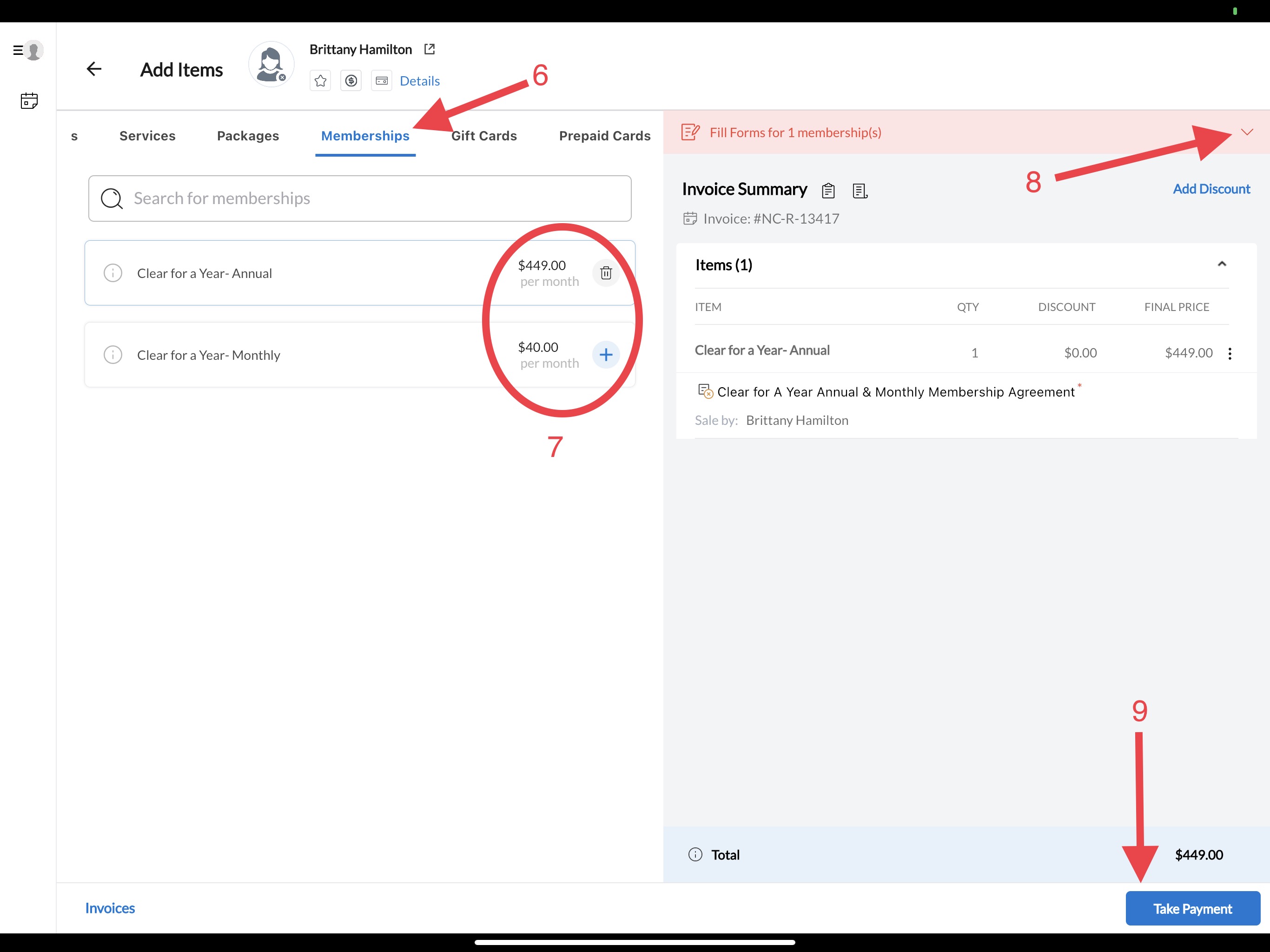Open the Invoices link
This screenshot has width=1270, height=952.
pos(110,908)
